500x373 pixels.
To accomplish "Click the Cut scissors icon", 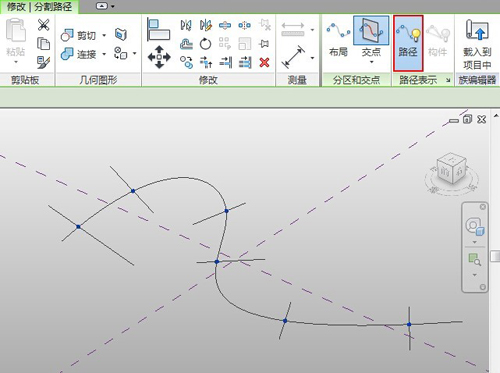I will (x=43, y=25).
